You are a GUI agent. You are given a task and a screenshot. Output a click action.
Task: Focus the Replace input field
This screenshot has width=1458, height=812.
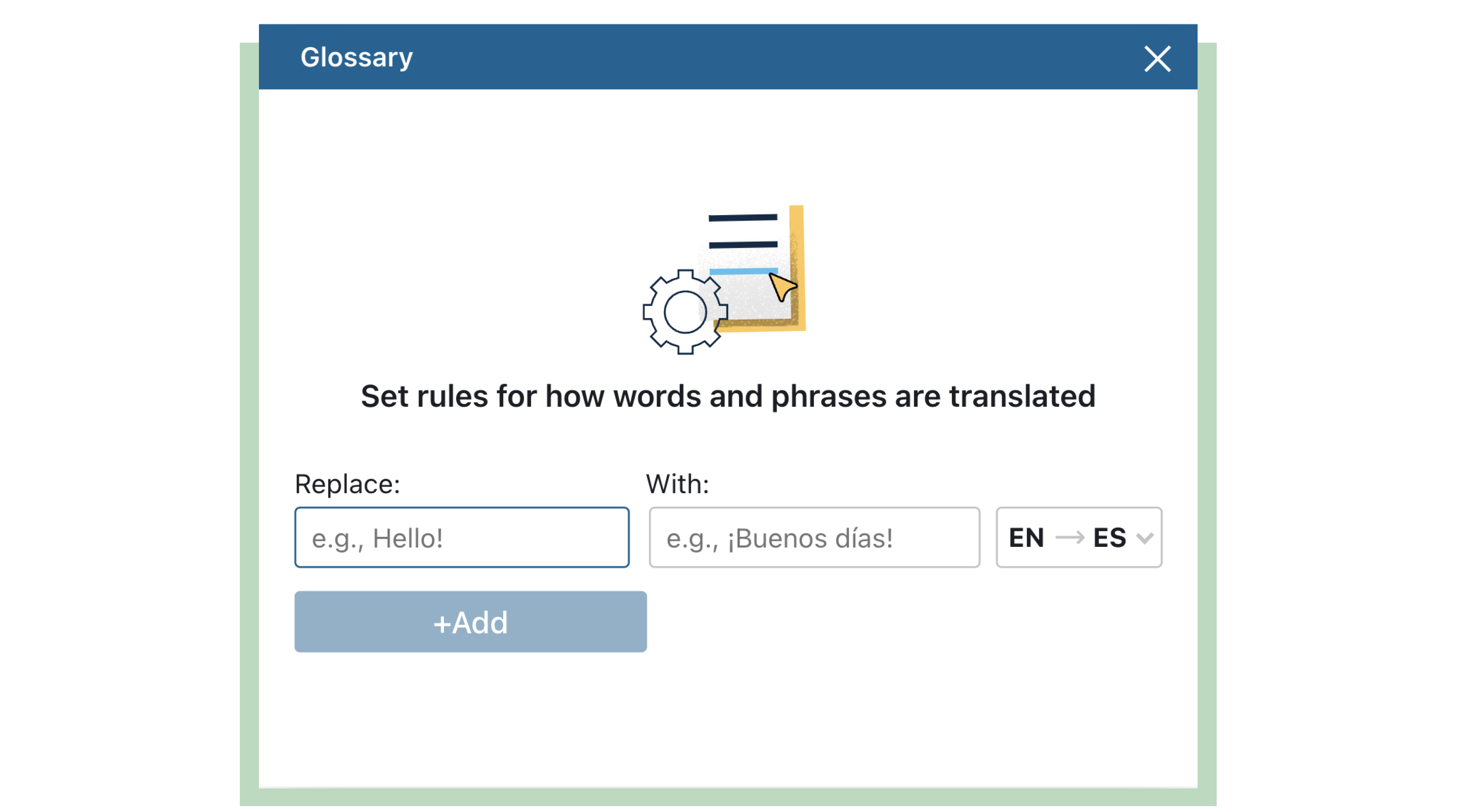[x=461, y=538]
